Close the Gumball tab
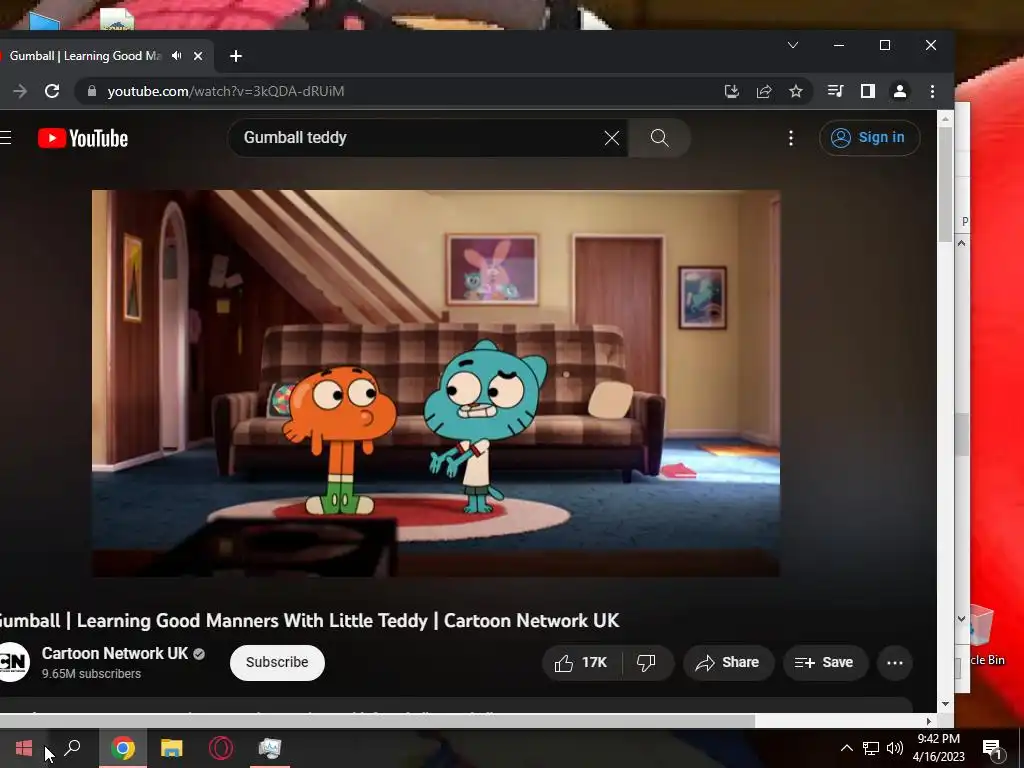This screenshot has width=1024, height=768. point(198,56)
